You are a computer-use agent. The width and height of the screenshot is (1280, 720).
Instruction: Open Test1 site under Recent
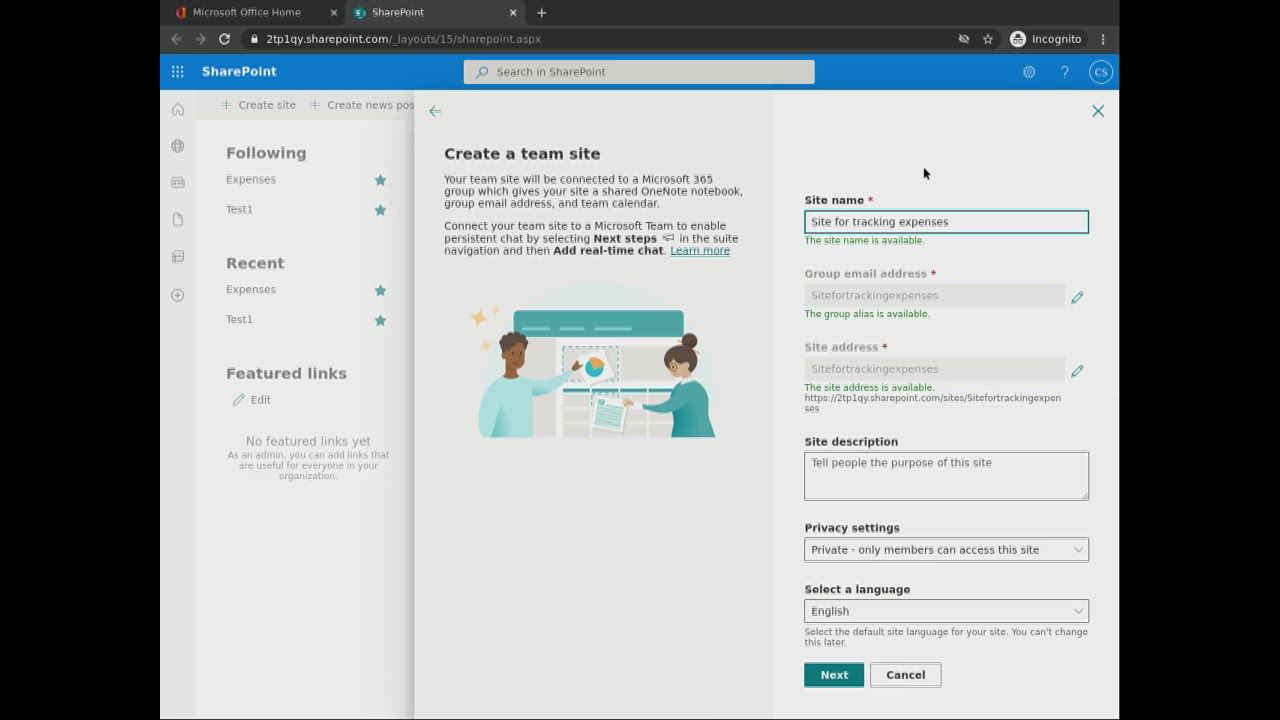239,320
